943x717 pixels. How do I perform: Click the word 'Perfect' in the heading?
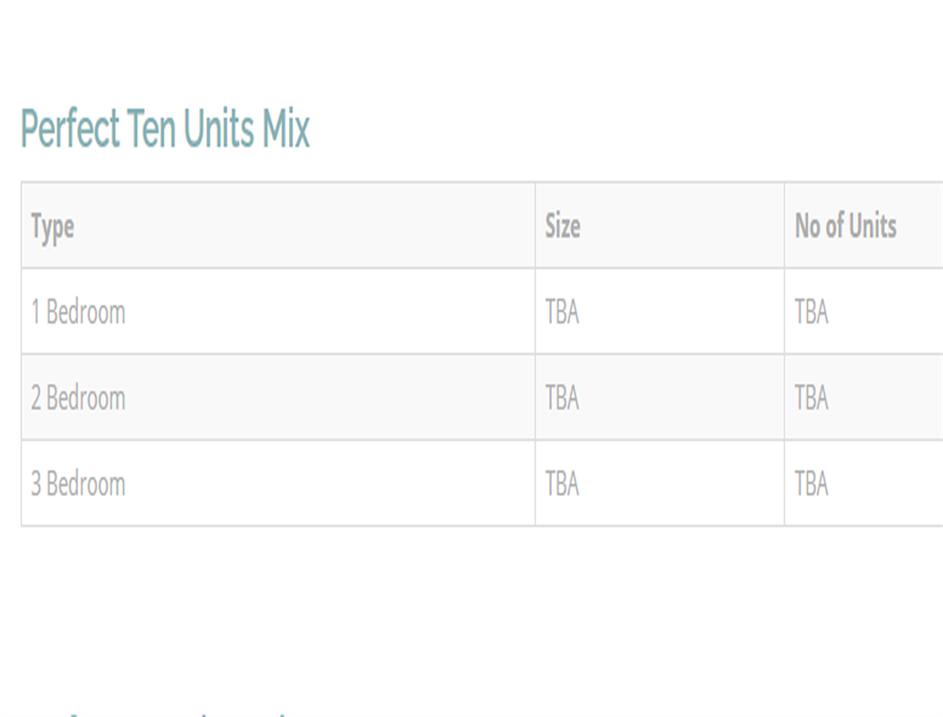coord(68,129)
